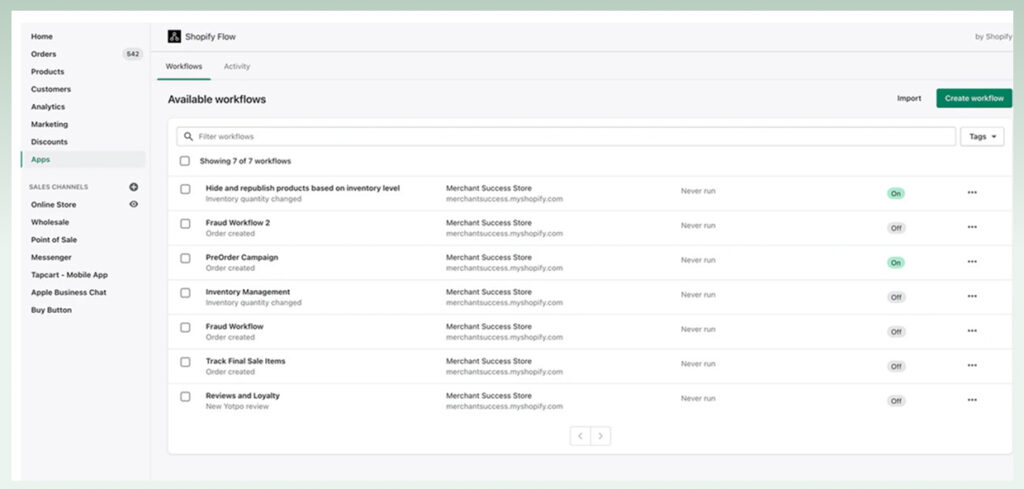
Task: Open Analytics in the sidebar
Action: [x=48, y=107]
